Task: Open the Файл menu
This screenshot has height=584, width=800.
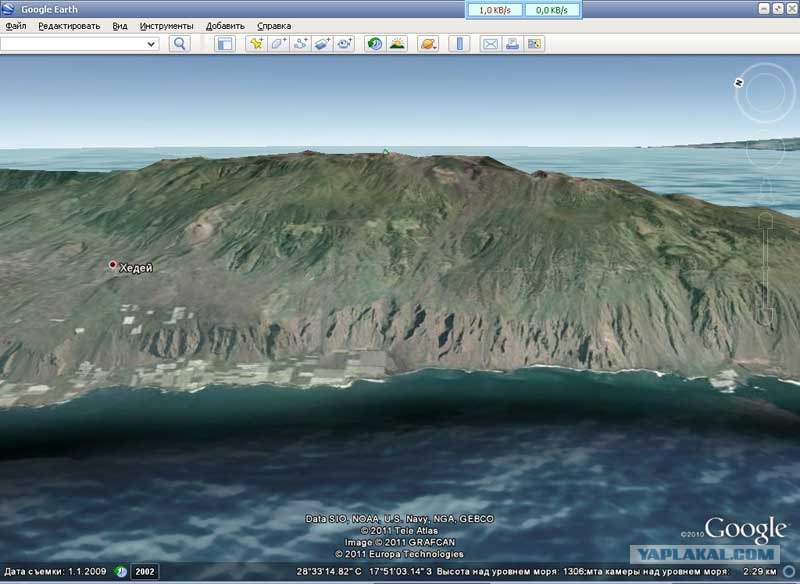Action: [x=16, y=26]
